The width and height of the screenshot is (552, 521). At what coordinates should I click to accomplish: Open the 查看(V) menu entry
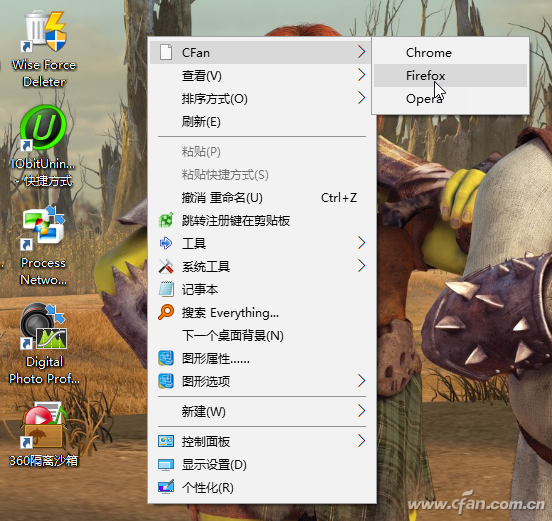click(x=262, y=75)
